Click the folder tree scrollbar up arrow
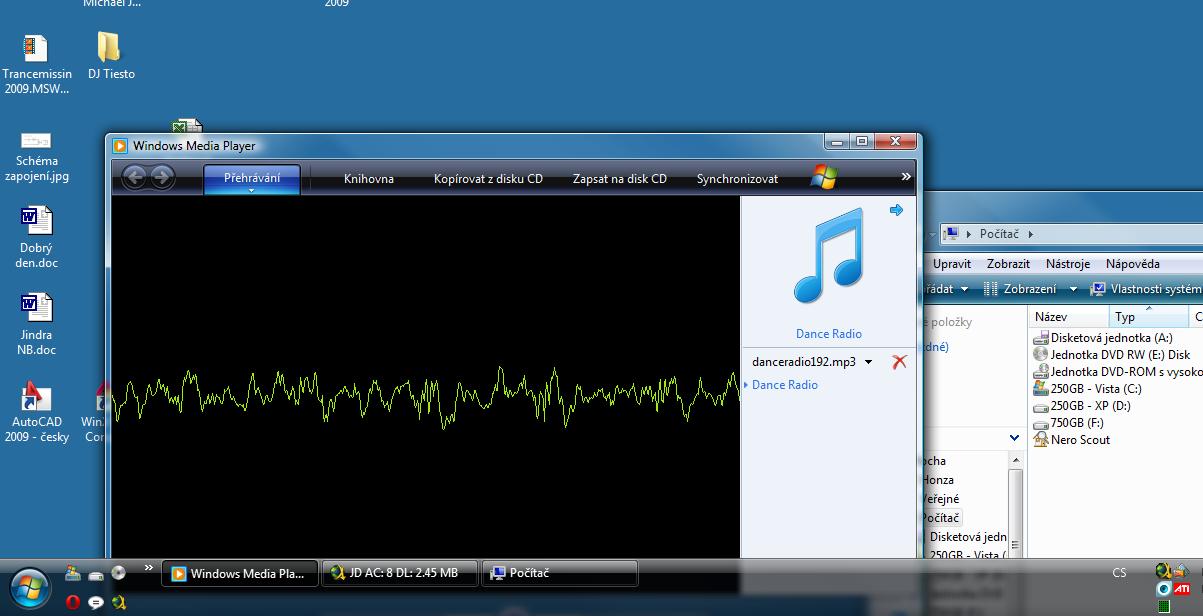The width and height of the screenshot is (1203, 616). click(x=1015, y=462)
